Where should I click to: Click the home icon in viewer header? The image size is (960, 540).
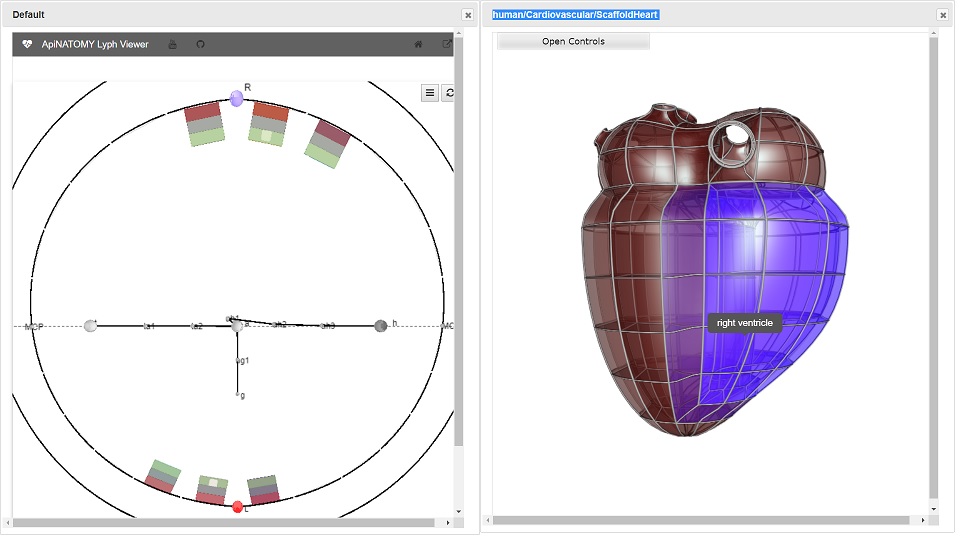[418, 44]
